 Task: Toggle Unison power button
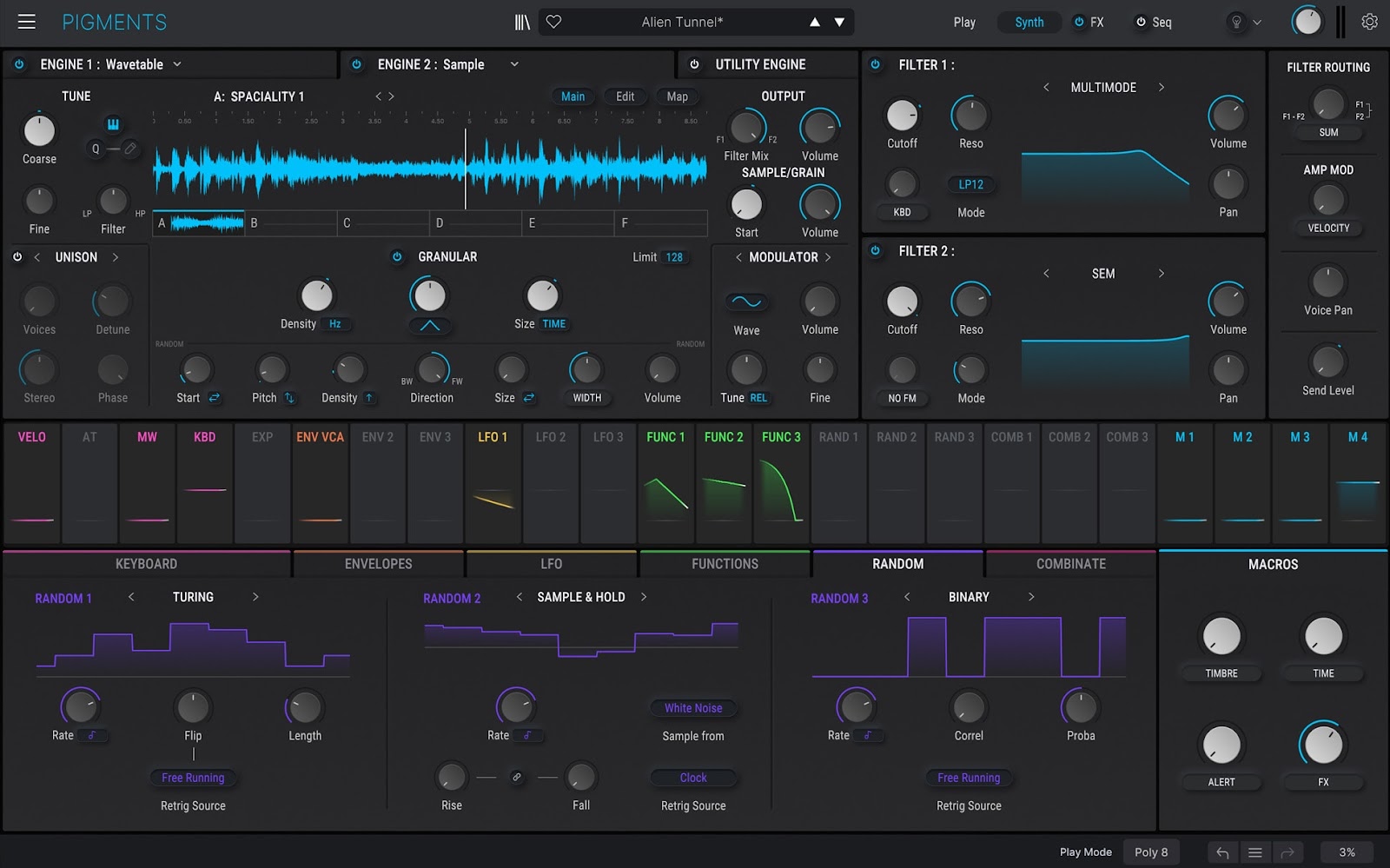[17, 257]
